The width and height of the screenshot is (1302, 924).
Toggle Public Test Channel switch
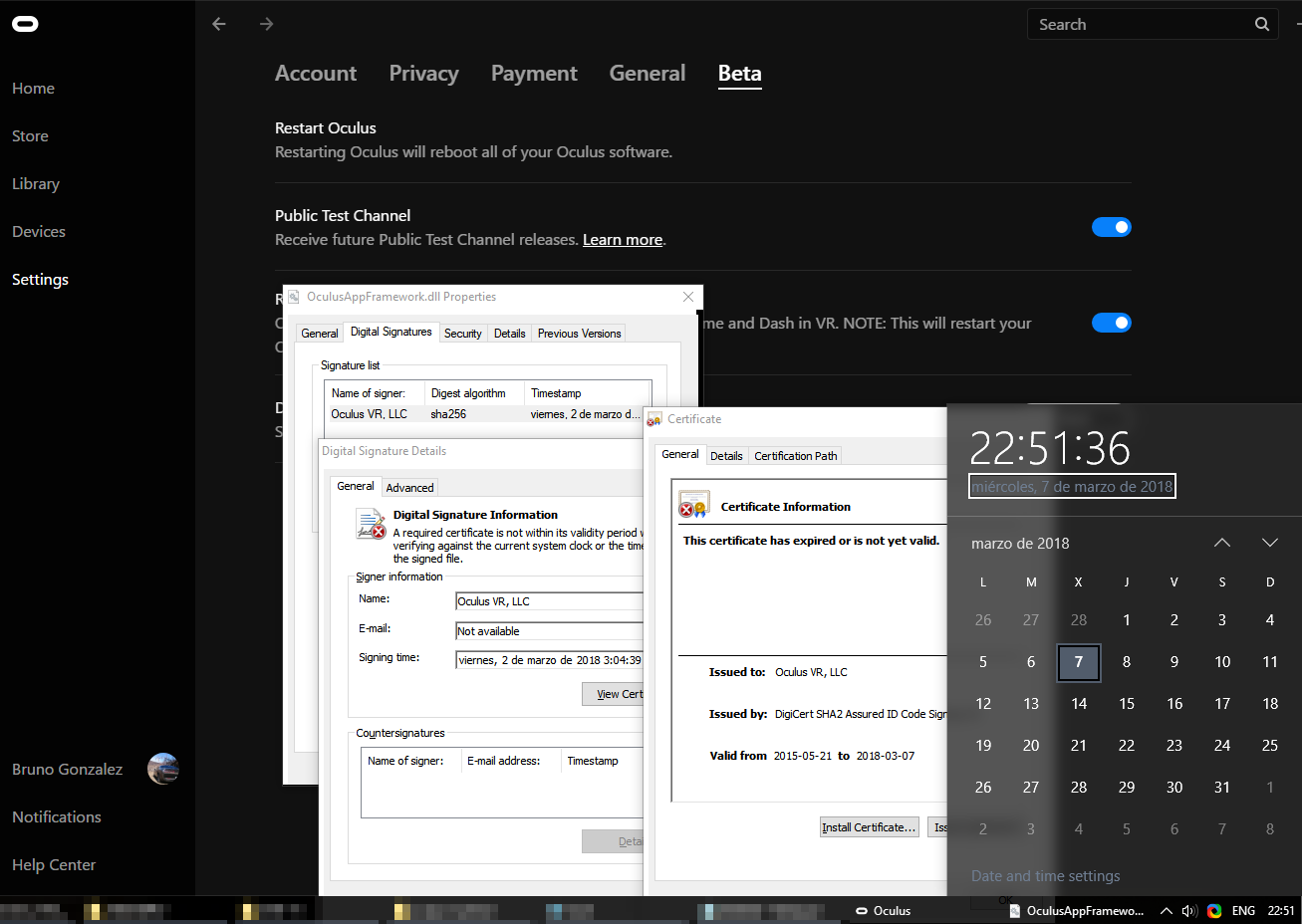click(x=1112, y=227)
